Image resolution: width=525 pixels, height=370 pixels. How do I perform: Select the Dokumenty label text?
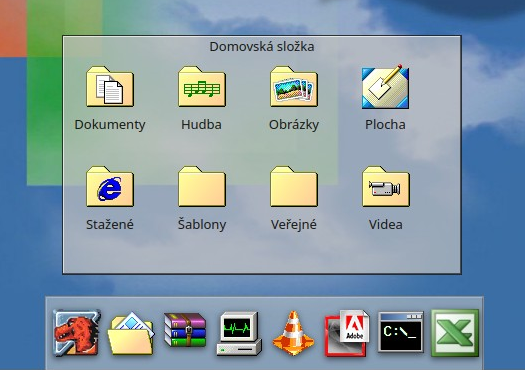point(110,125)
